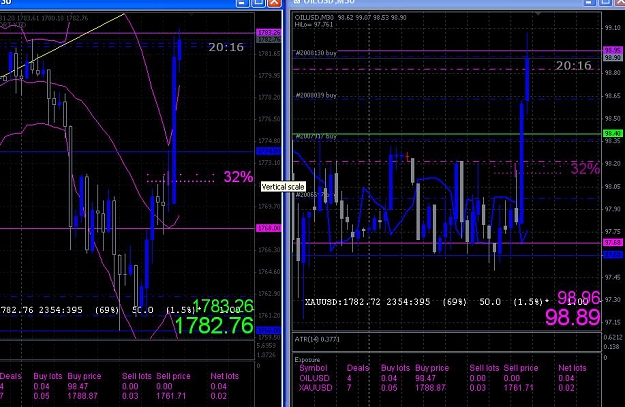Click the blue 97.60 tag on OILUSD scale
Screen dimensions: 625x407
[612, 255]
